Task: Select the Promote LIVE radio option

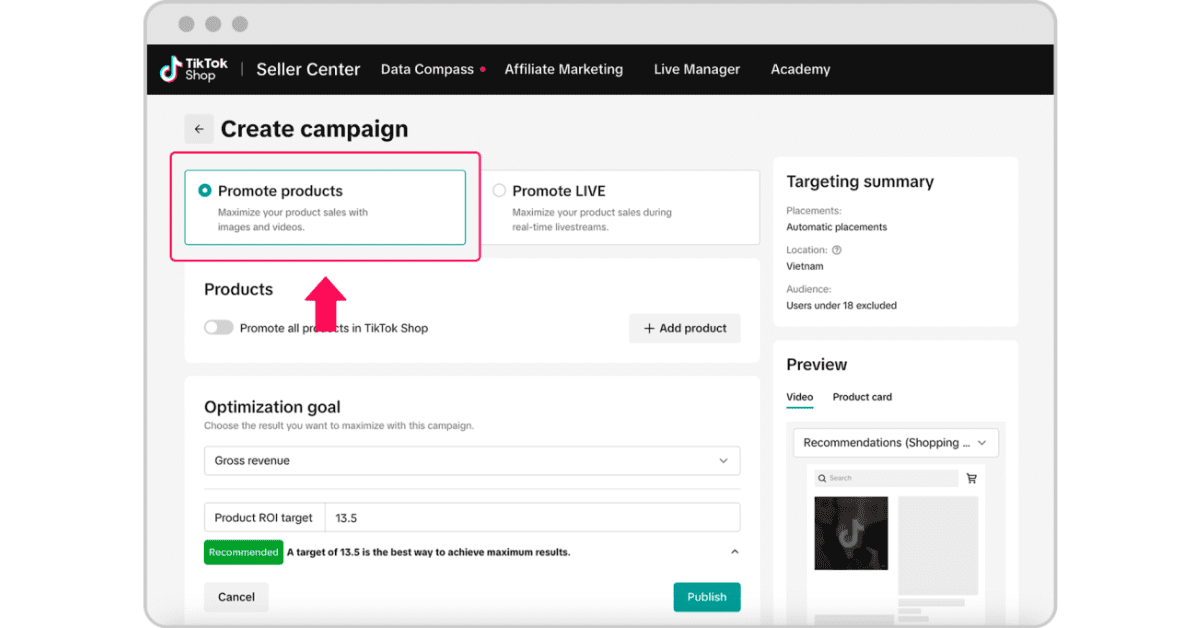Action: 499,191
